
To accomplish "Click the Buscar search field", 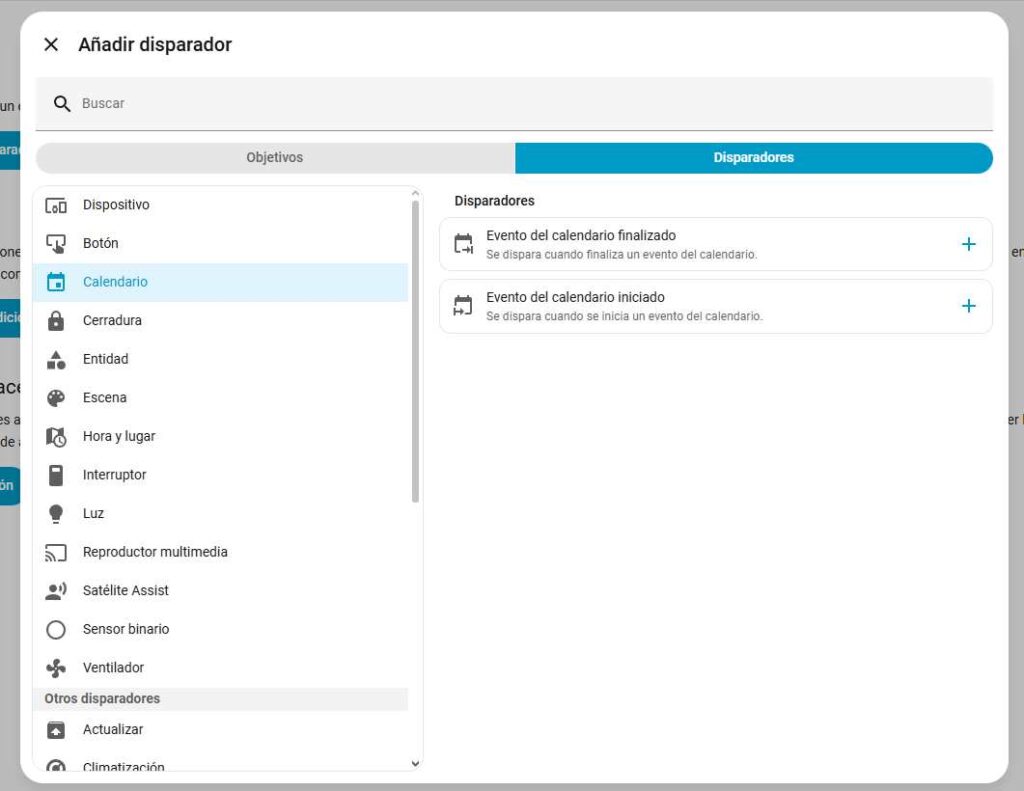I will click(x=530, y=103).
